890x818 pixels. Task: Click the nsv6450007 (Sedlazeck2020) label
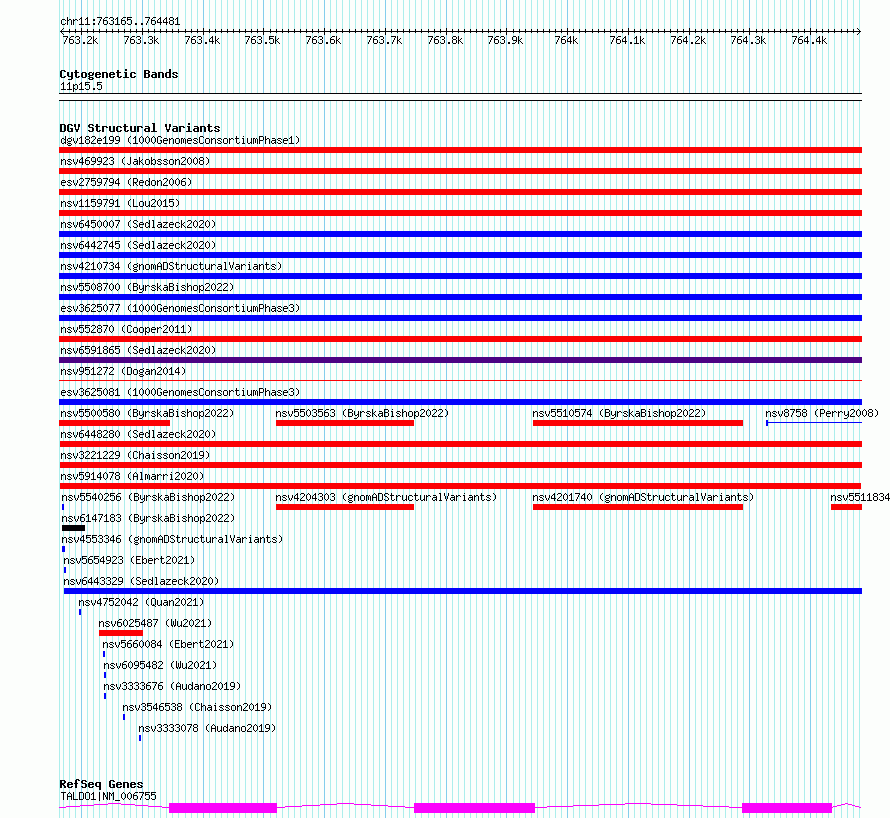[138, 224]
